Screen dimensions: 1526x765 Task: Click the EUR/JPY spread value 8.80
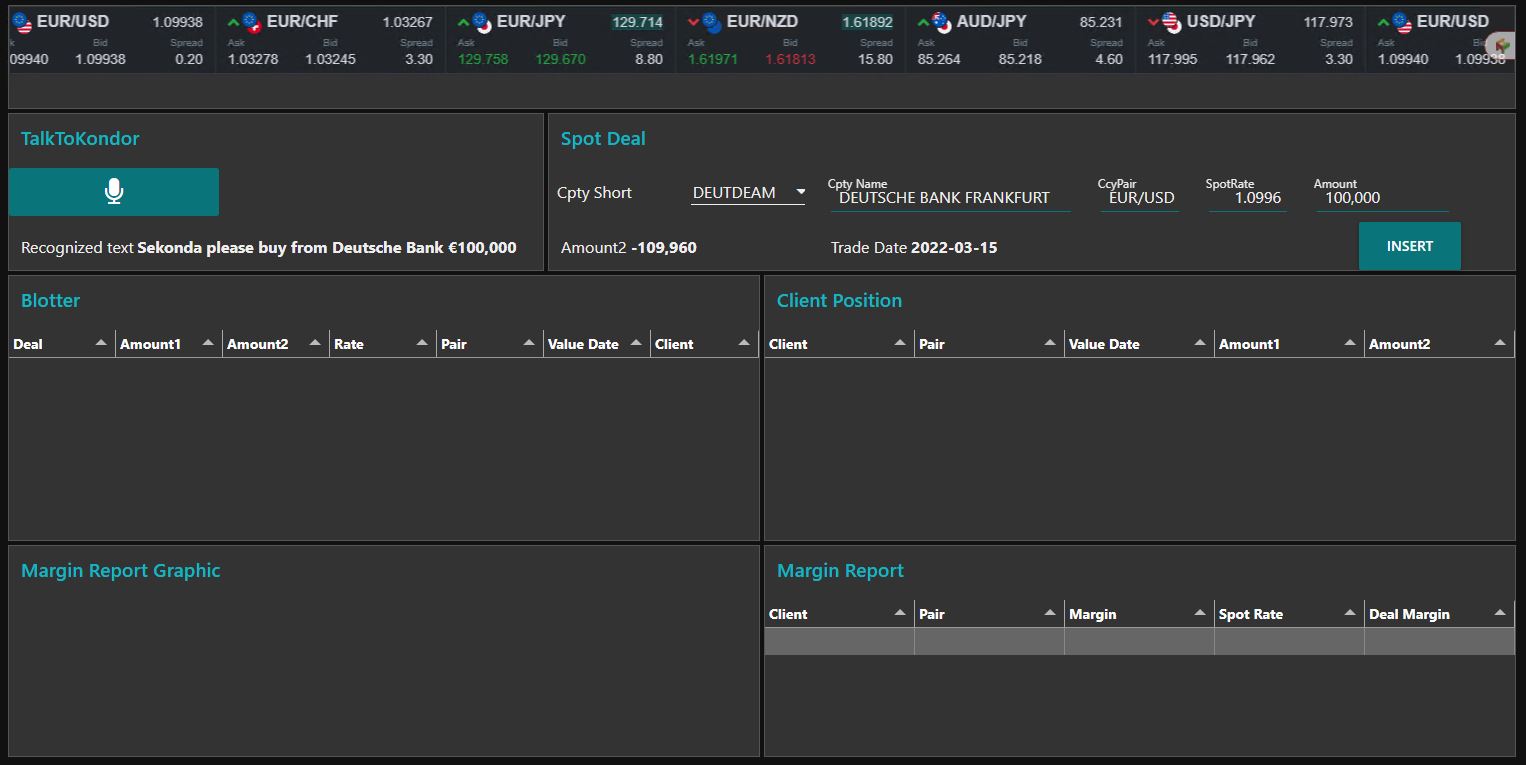tap(649, 59)
